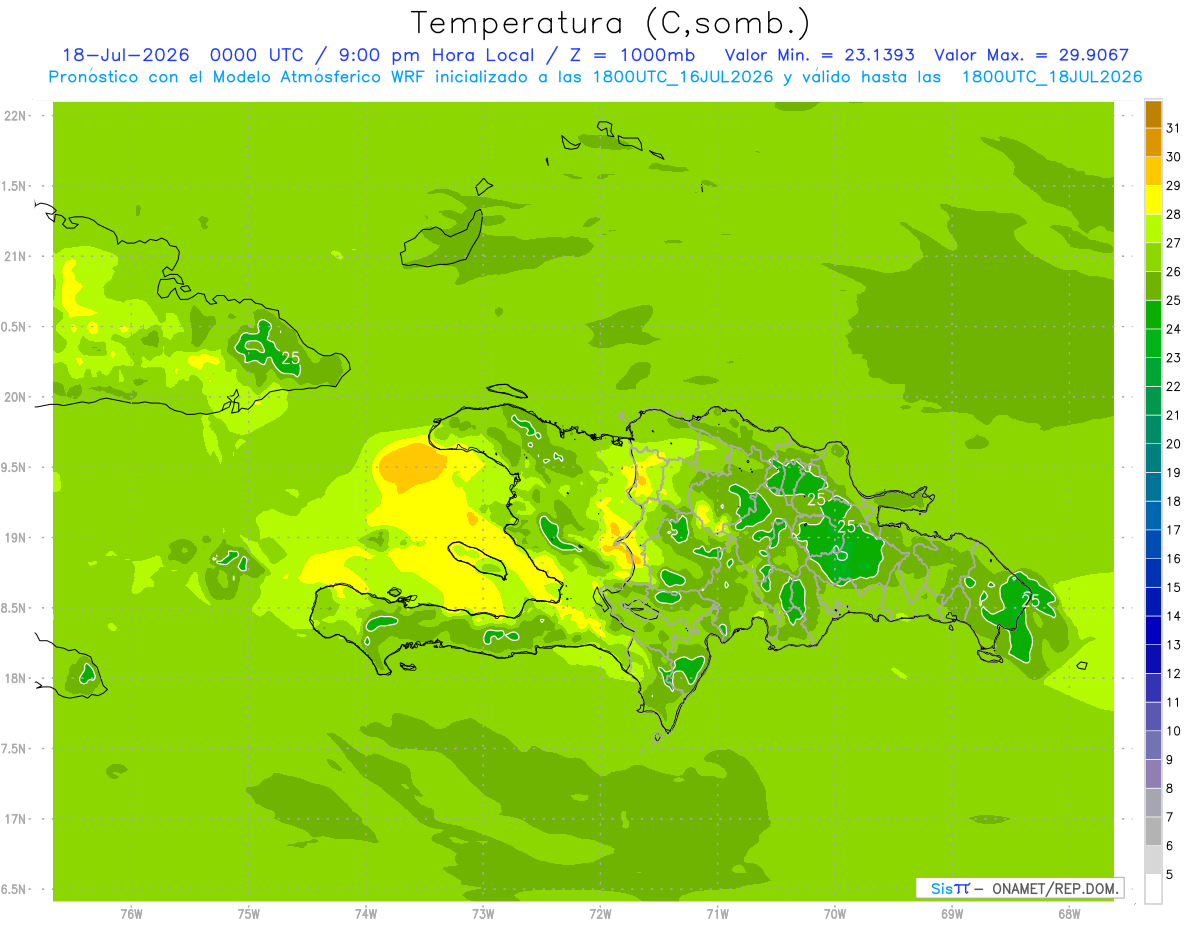The width and height of the screenshot is (1200, 927).
Task: Click the "17N" latitude axis label
Action: pos(15,819)
